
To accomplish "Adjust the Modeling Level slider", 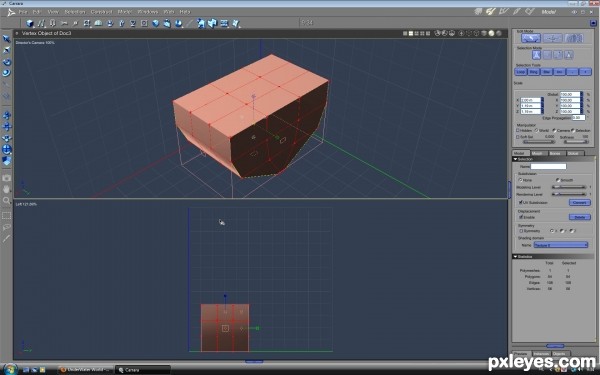I will (568, 187).
